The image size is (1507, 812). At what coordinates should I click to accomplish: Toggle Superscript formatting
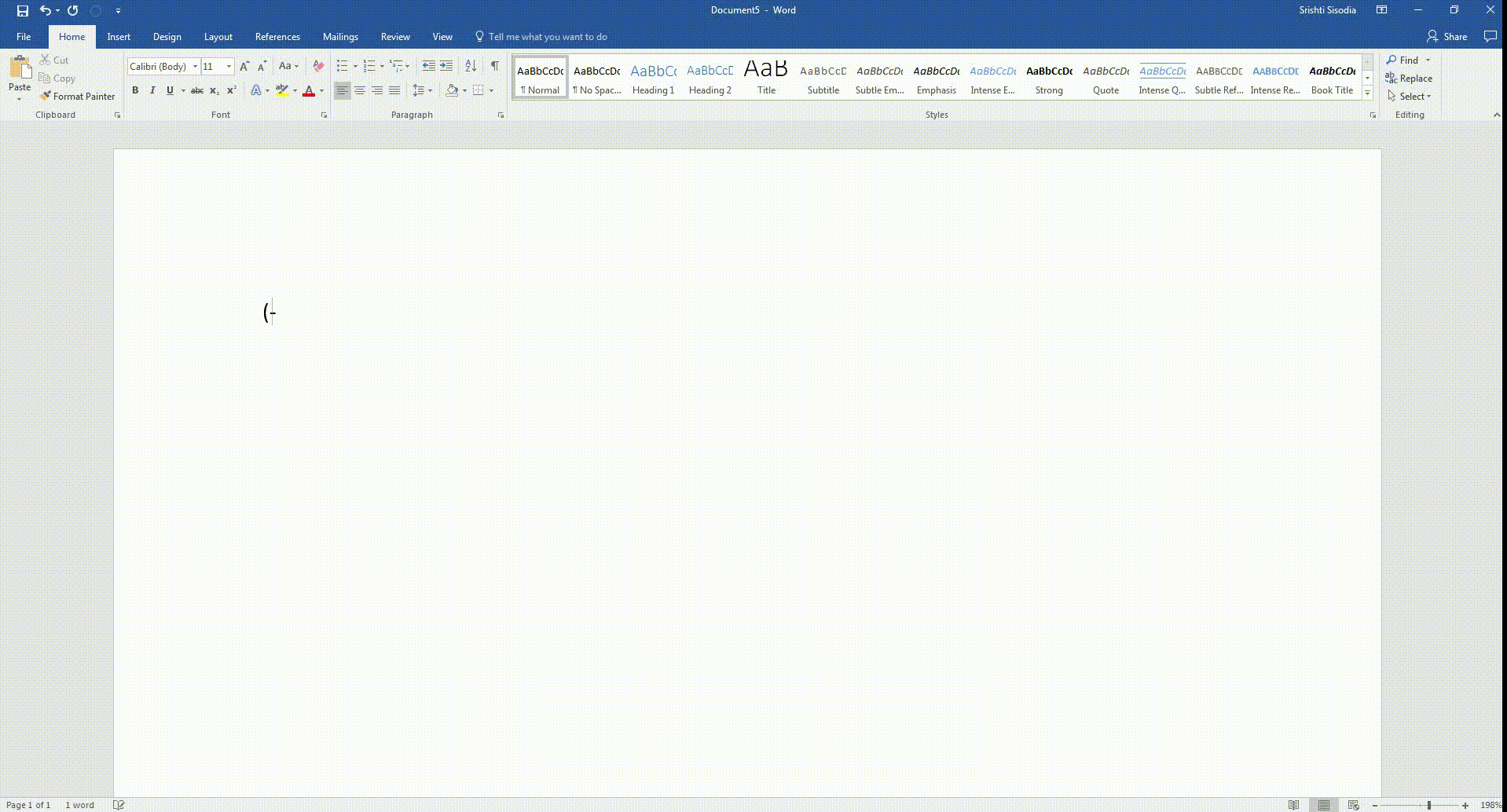(232, 91)
